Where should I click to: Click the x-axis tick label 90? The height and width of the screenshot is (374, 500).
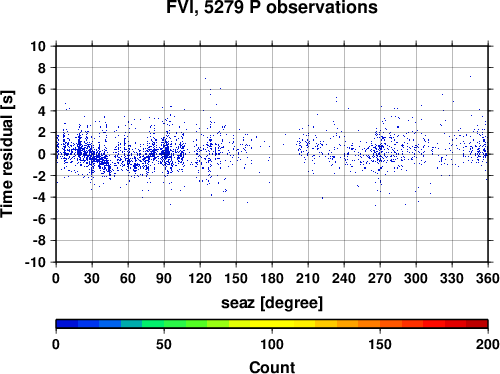pos(164,278)
